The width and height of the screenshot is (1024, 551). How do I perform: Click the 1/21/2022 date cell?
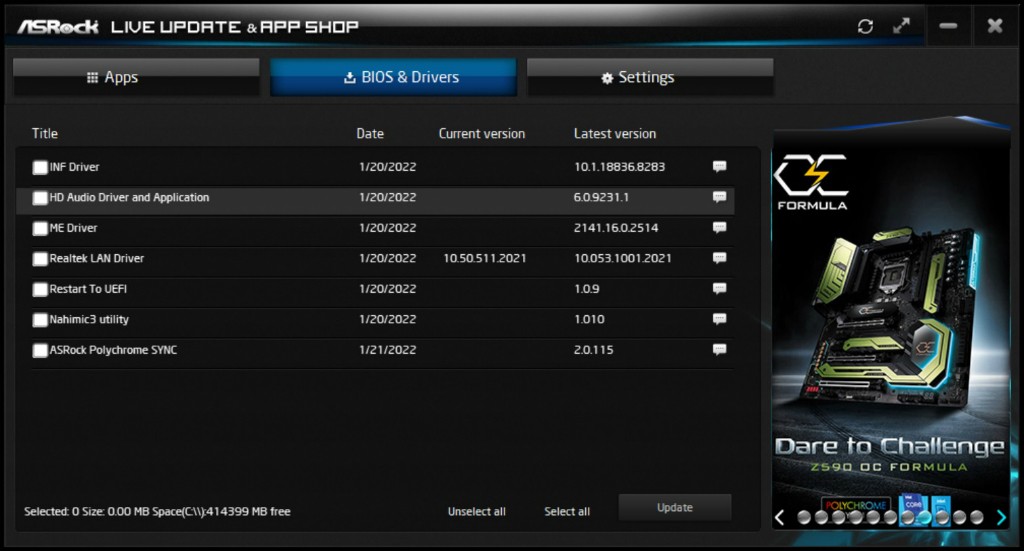(388, 350)
